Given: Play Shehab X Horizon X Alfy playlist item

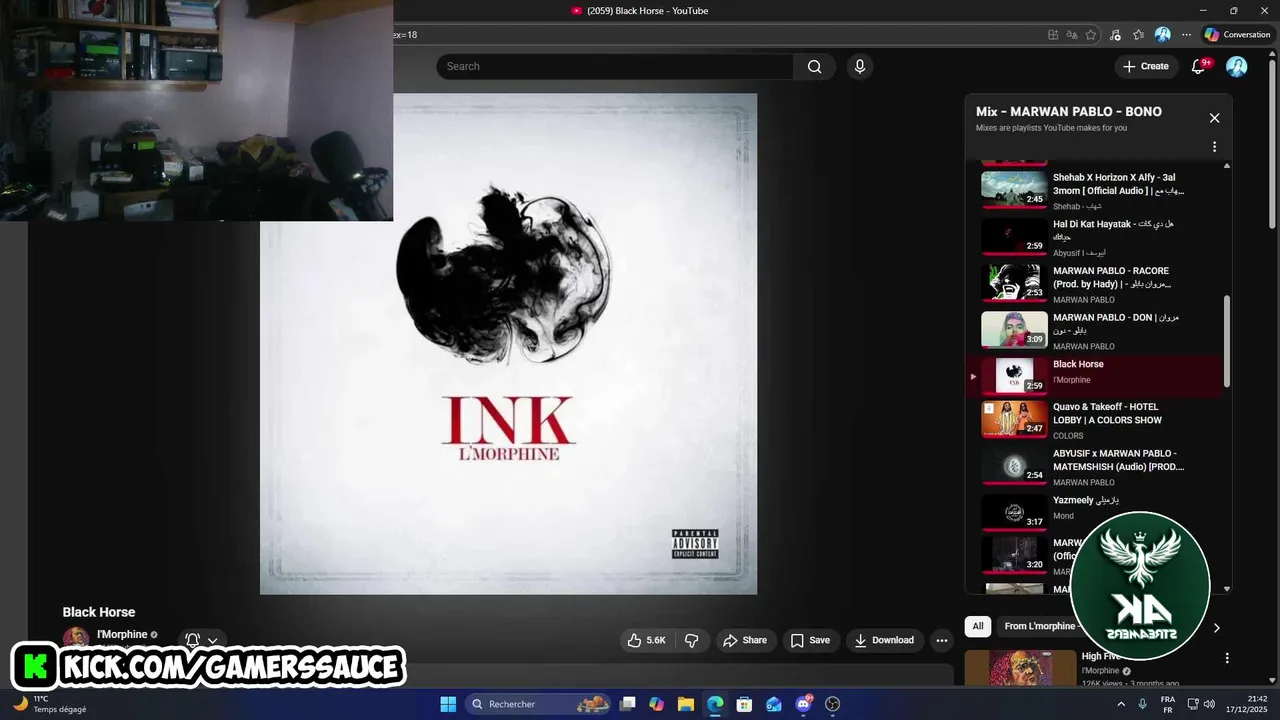Looking at the screenshot, I should 1095,190.
